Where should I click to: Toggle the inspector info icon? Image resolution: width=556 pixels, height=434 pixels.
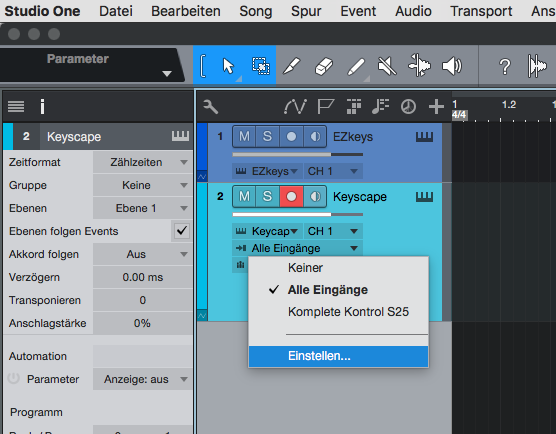(x=43, y=106)
